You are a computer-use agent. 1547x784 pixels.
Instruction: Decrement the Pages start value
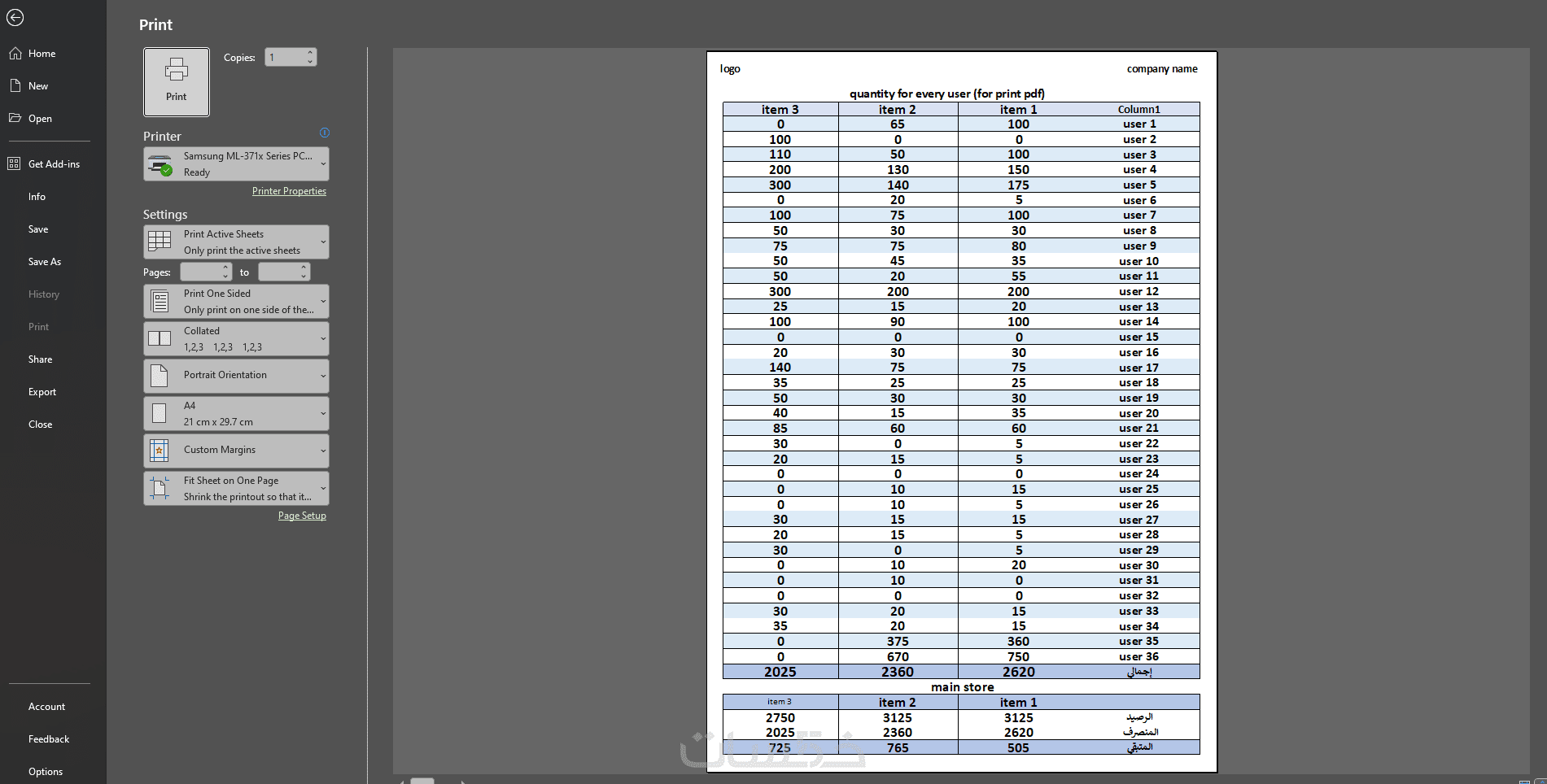(x=225, y=277)
